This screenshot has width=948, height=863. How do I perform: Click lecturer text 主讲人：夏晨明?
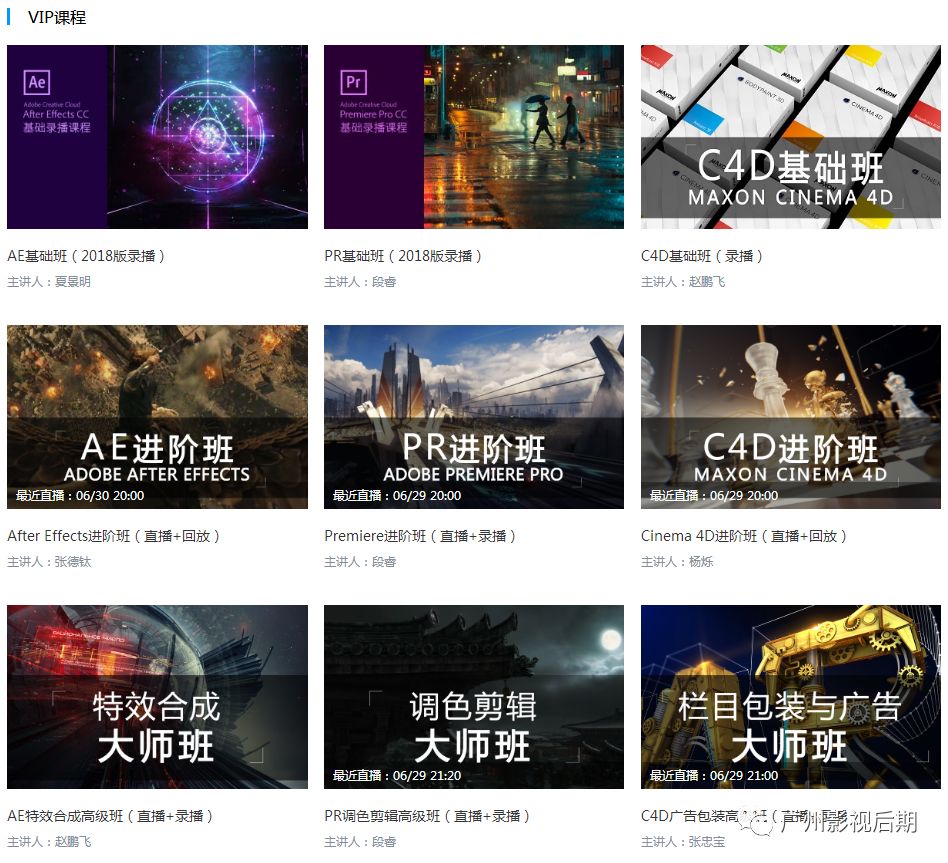pyautogui.click(x=49, y=281)
